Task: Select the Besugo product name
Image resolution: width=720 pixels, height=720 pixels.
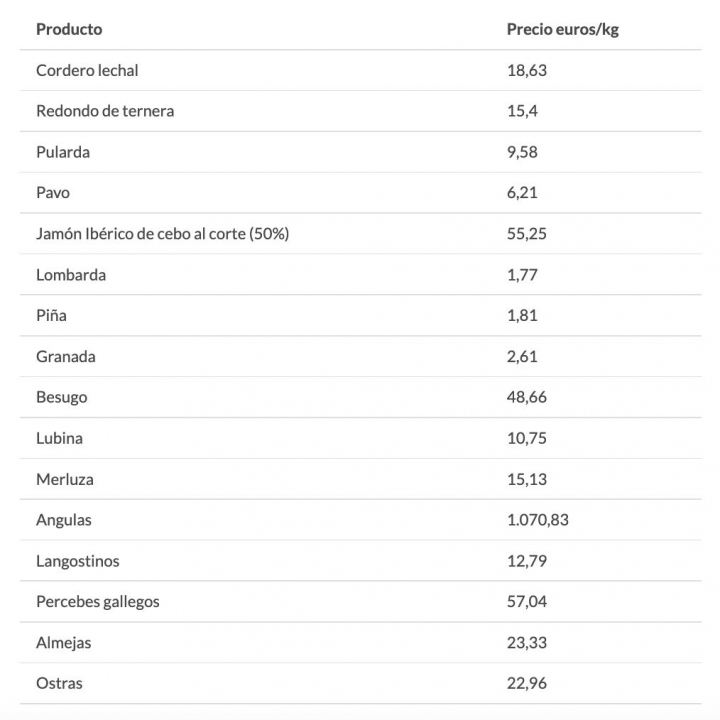Action: coord(62,397)
